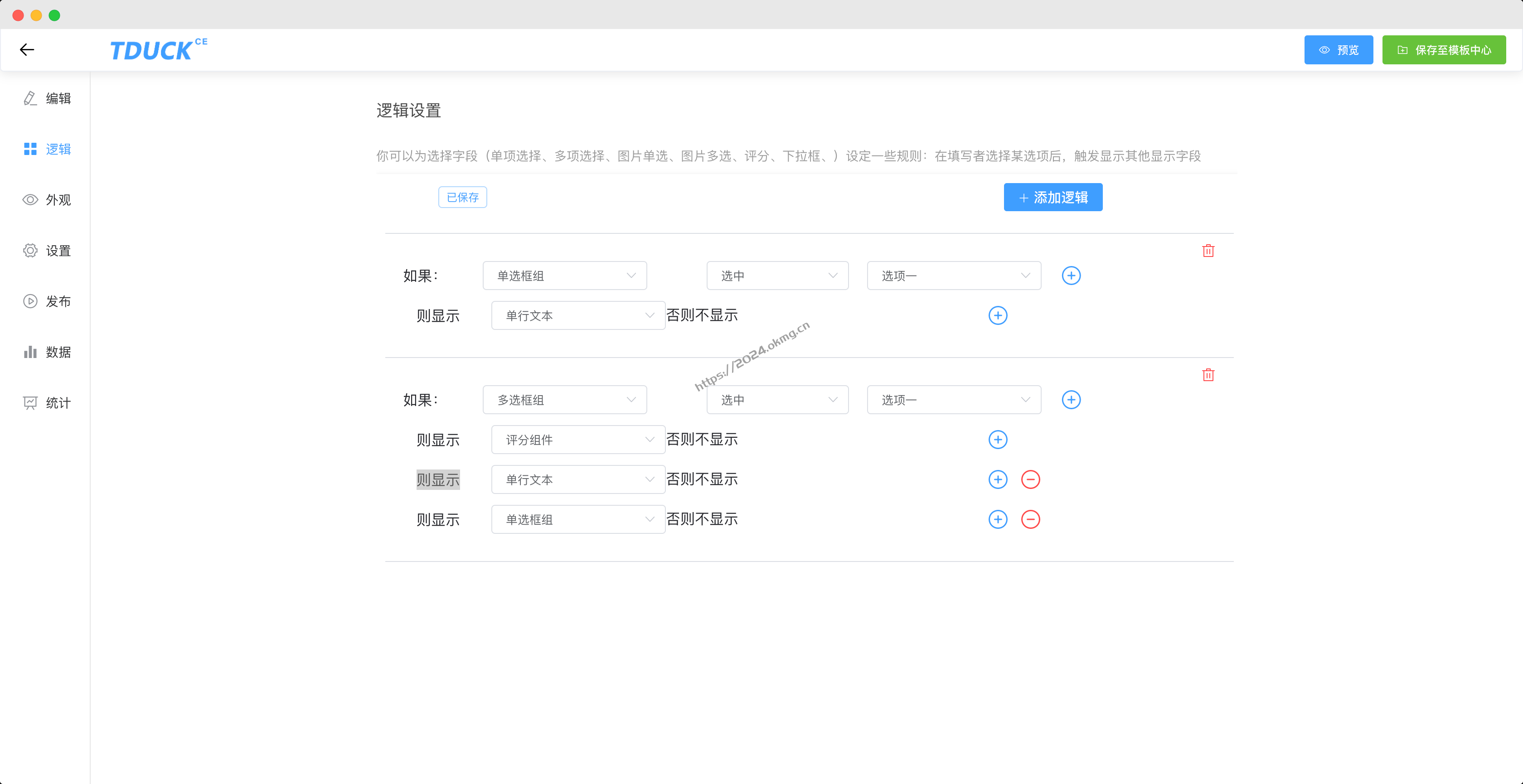Image resolution: width=1523 pixels, height=784 pixels.
Task: Change the 评分组件 display field dropdown
Action: pos(577,439)
